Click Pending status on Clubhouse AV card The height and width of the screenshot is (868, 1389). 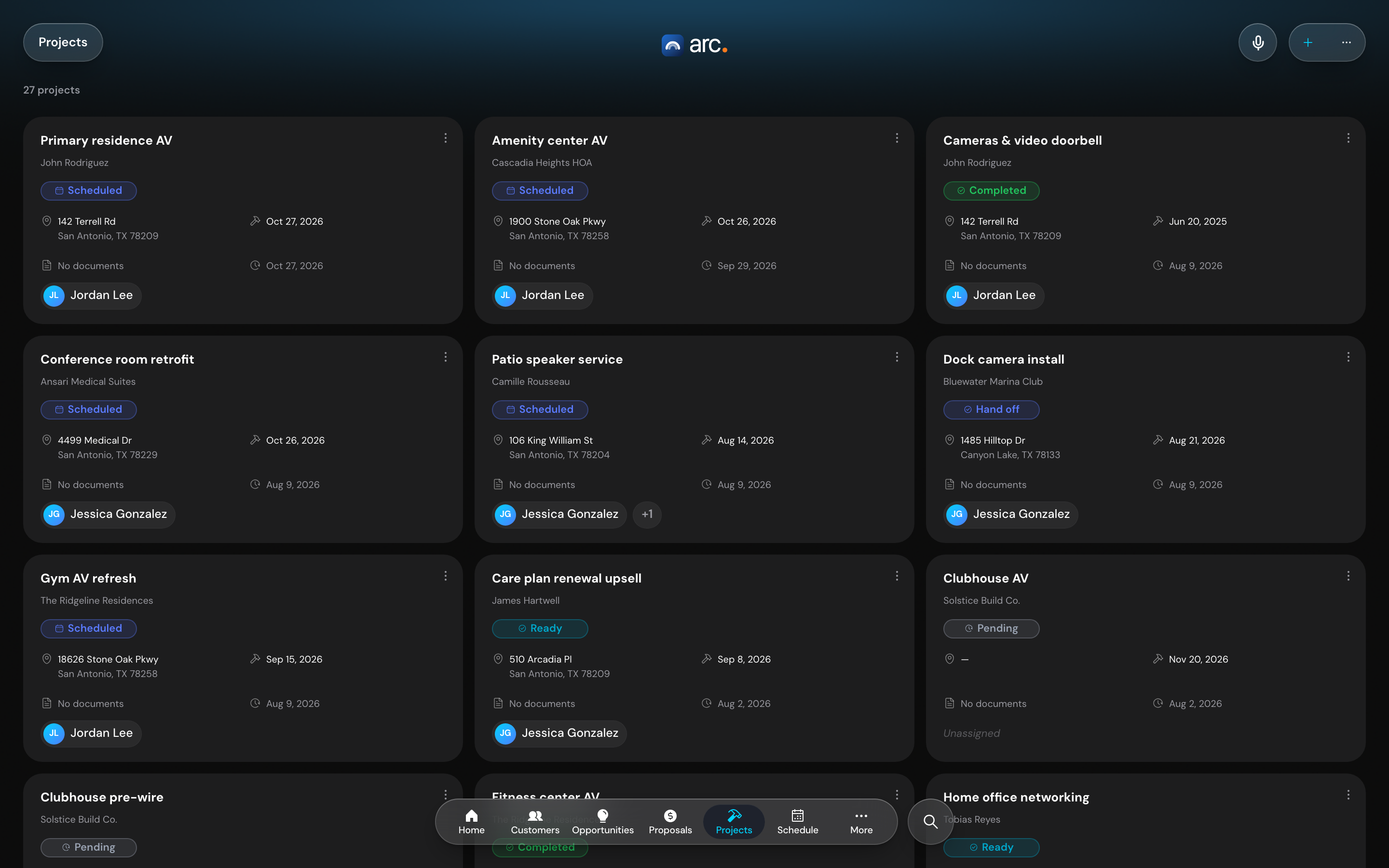[x=991, y=628]
